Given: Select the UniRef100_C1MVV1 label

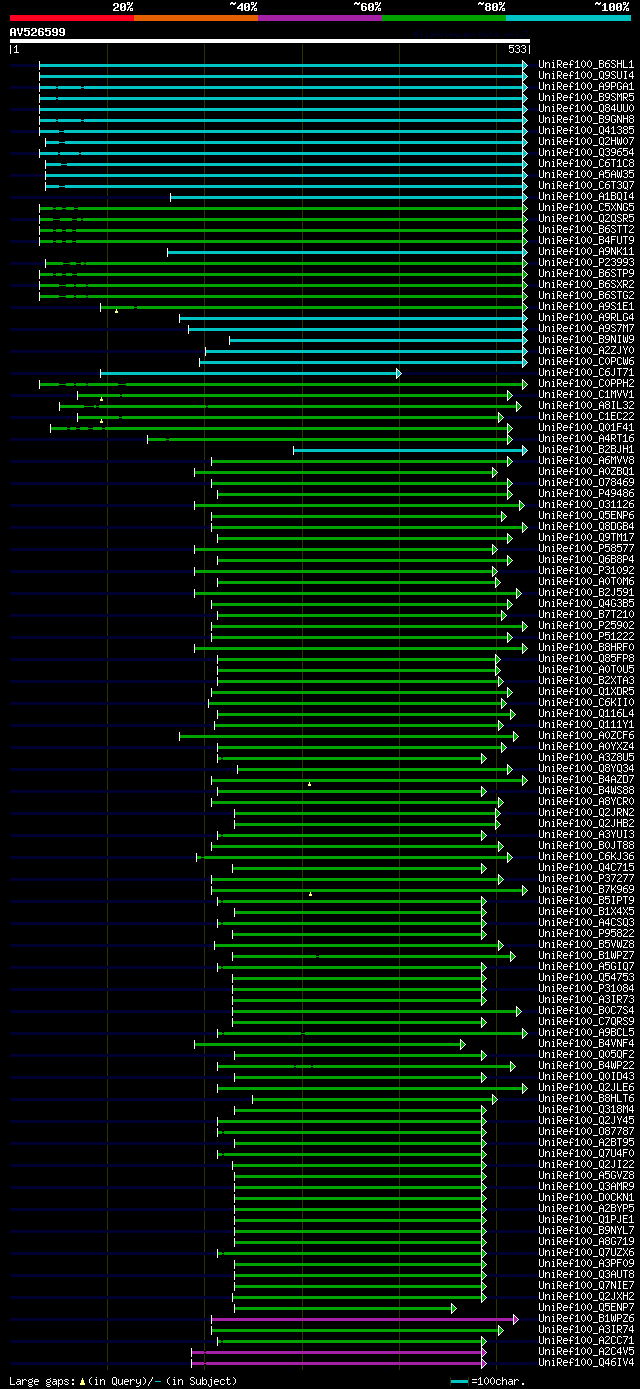Looking at the screenshot, I should point(586,395).
